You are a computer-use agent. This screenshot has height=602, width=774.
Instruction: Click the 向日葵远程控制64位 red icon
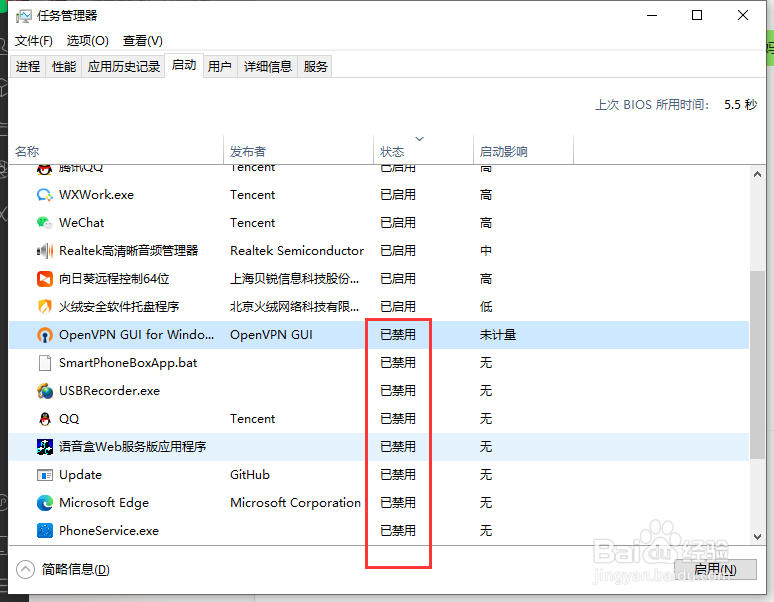[44, 279]
